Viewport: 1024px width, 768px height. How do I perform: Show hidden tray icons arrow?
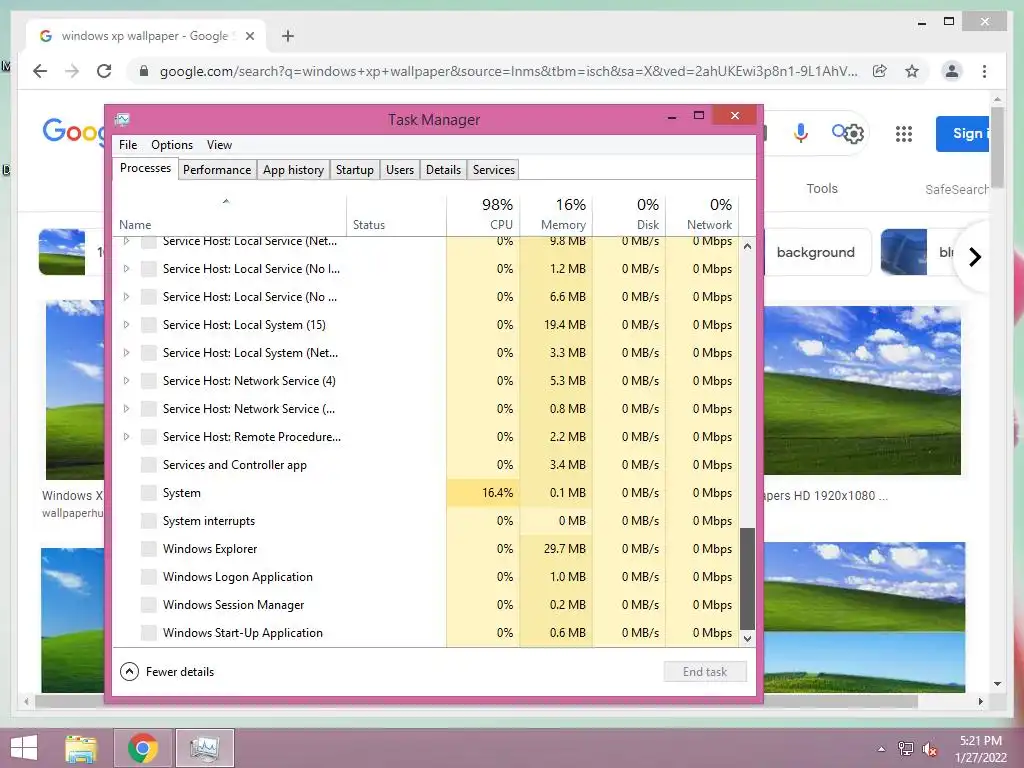pyautogui.click(x=882, y=749)
